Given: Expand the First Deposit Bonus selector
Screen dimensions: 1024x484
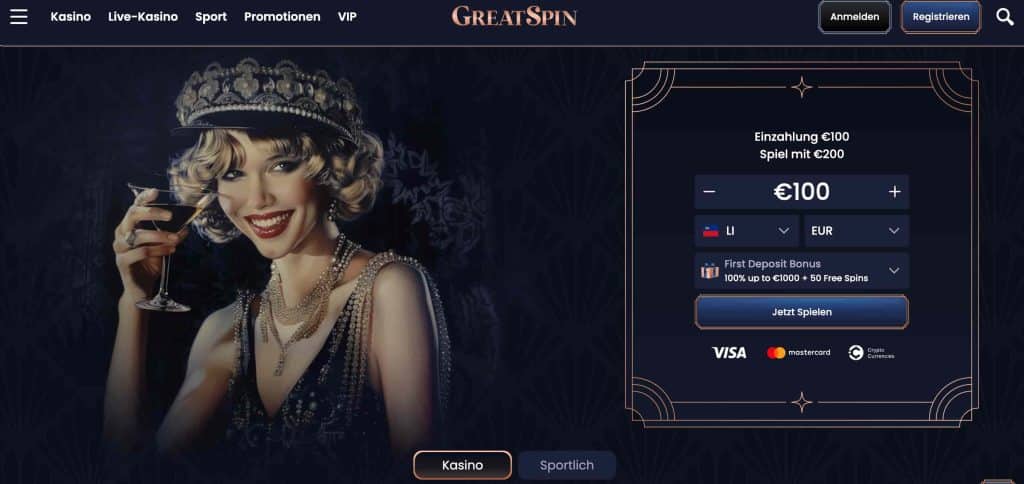Looking at the screenshot, I should coord(801,270).
